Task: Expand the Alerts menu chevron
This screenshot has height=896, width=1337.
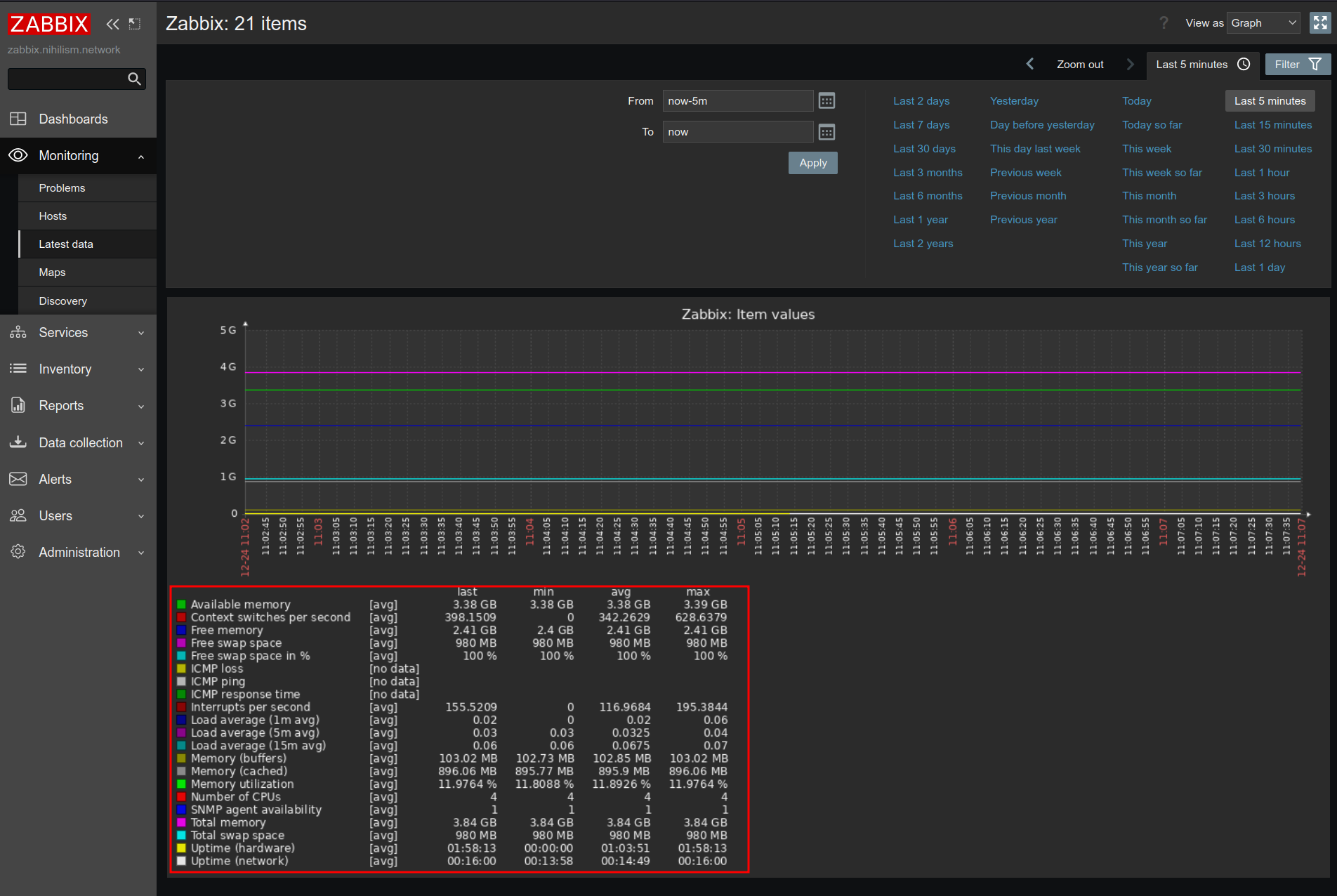Action: 141,480
